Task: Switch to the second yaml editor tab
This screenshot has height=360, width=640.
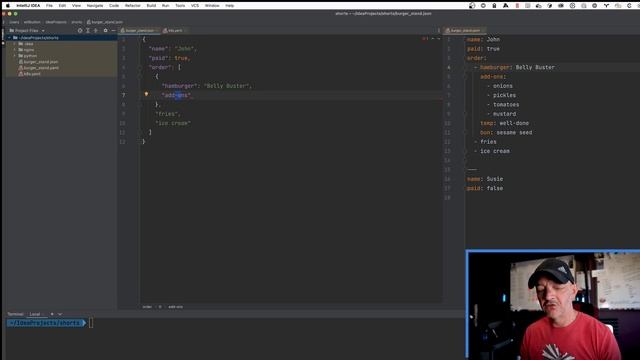Action: click(x=175, y=31)
